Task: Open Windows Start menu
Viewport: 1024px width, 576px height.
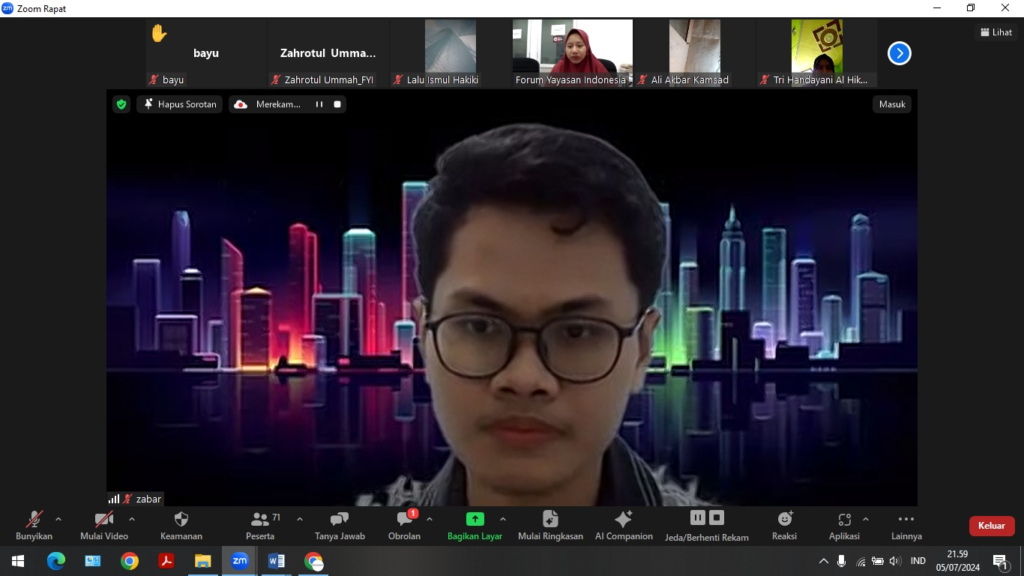Action: (x=18, y=561)
